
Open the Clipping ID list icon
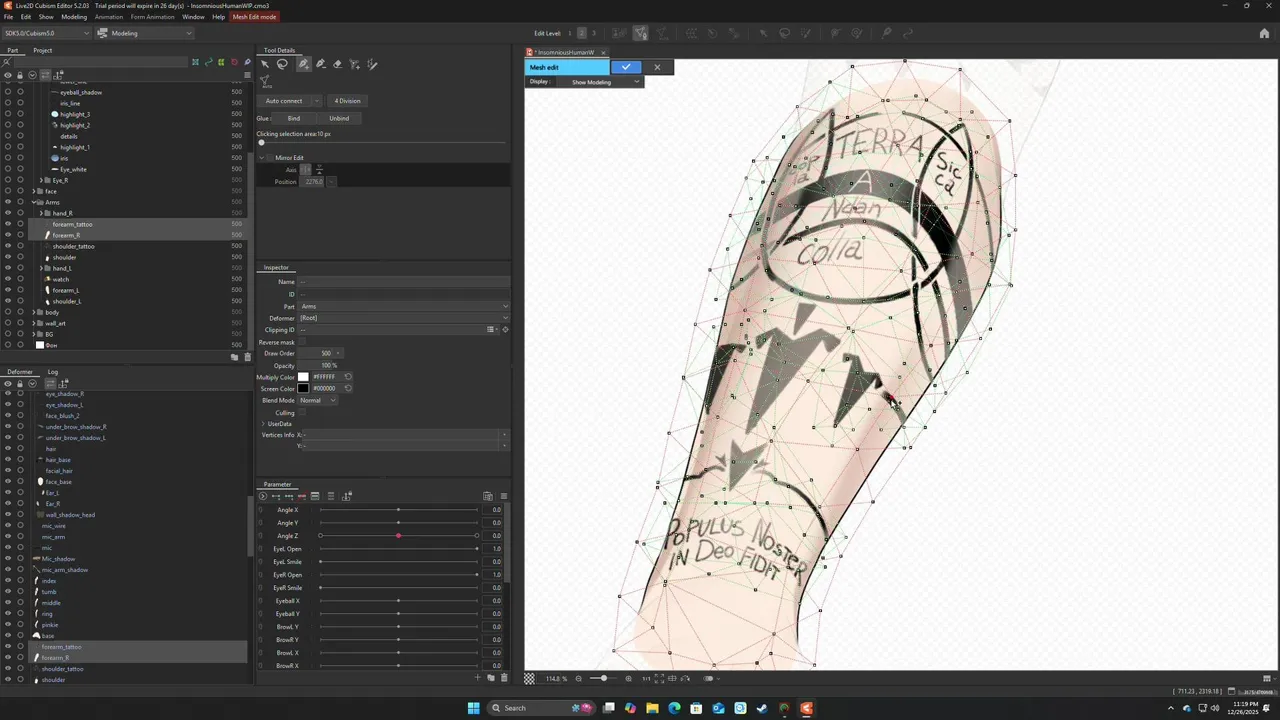[491, 330]
